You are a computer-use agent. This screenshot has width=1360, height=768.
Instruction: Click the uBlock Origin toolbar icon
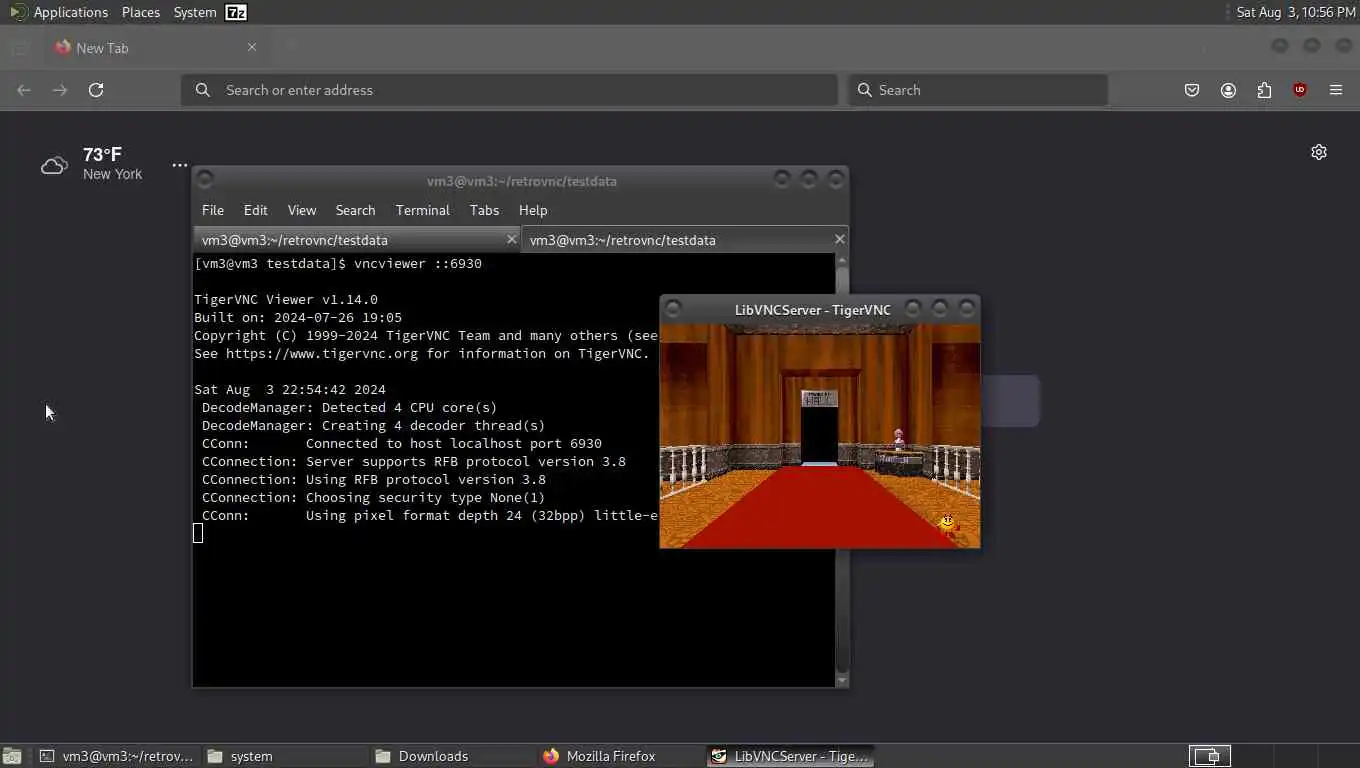1300,90
